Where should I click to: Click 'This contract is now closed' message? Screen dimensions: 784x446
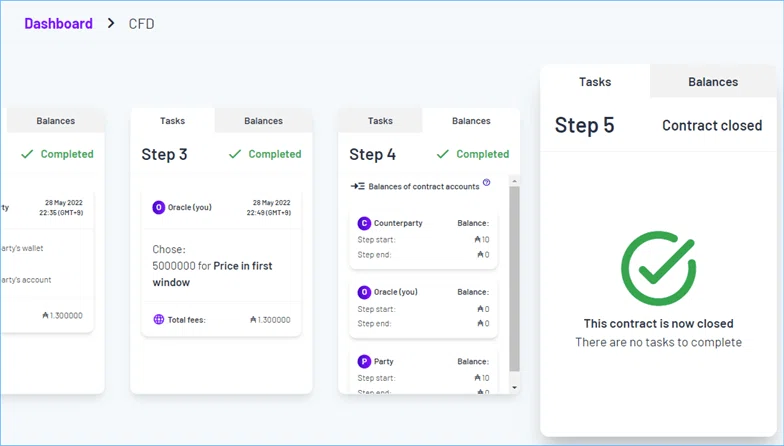pyautogui.click(x=658, y=324)
